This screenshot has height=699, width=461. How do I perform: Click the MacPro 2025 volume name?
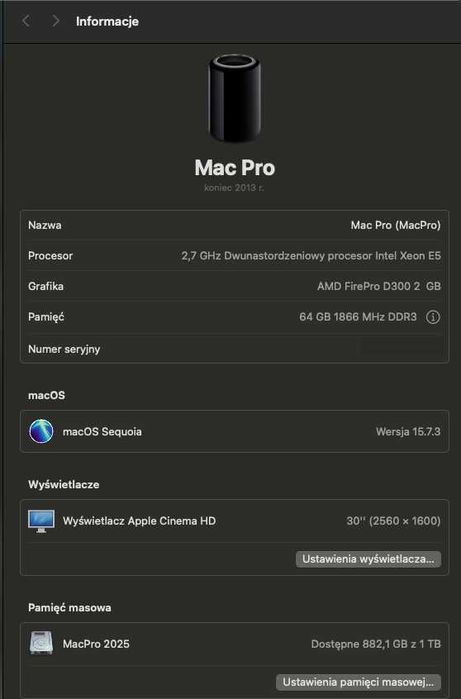click(96, 644)
